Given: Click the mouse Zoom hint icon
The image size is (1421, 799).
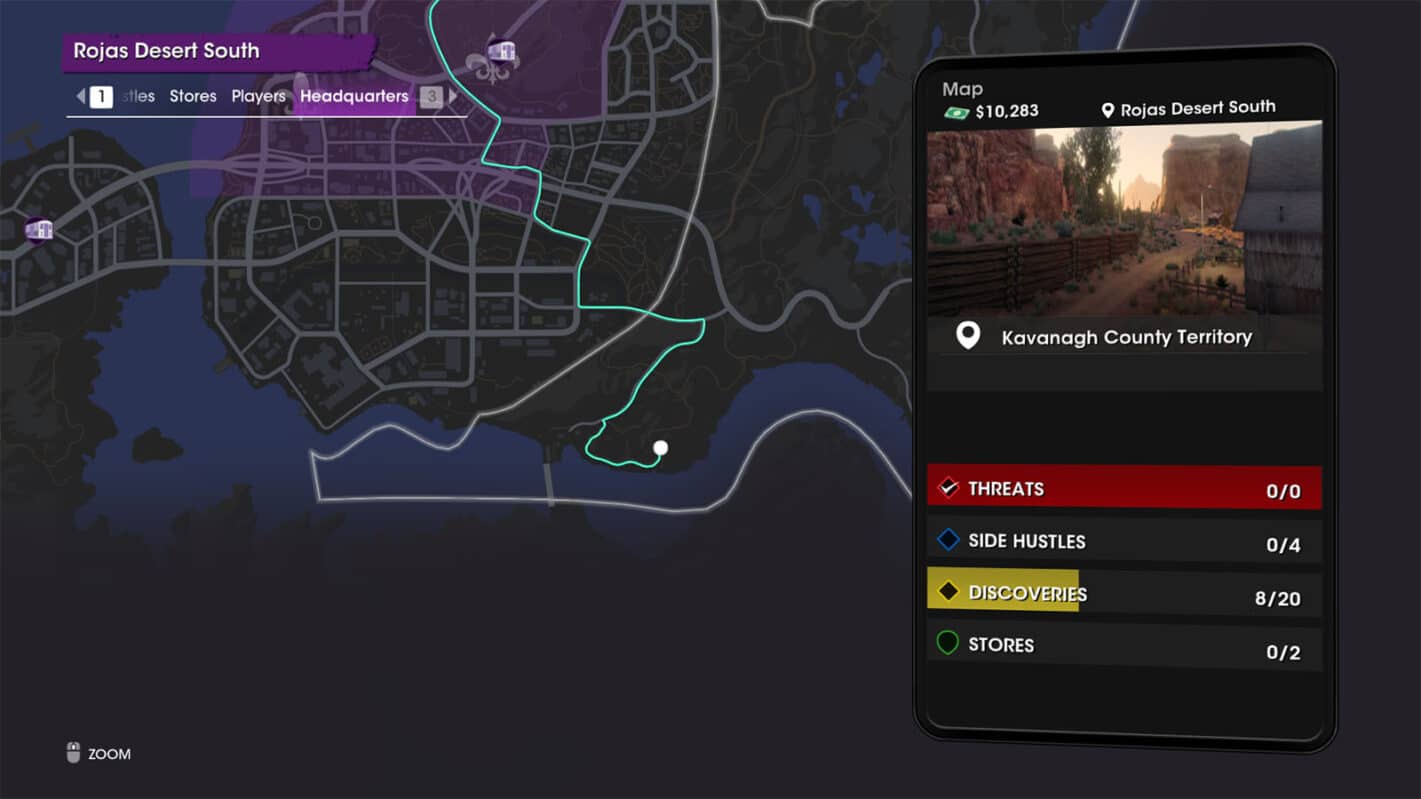Looking at the screenshot, I should [x=73, y=753].
